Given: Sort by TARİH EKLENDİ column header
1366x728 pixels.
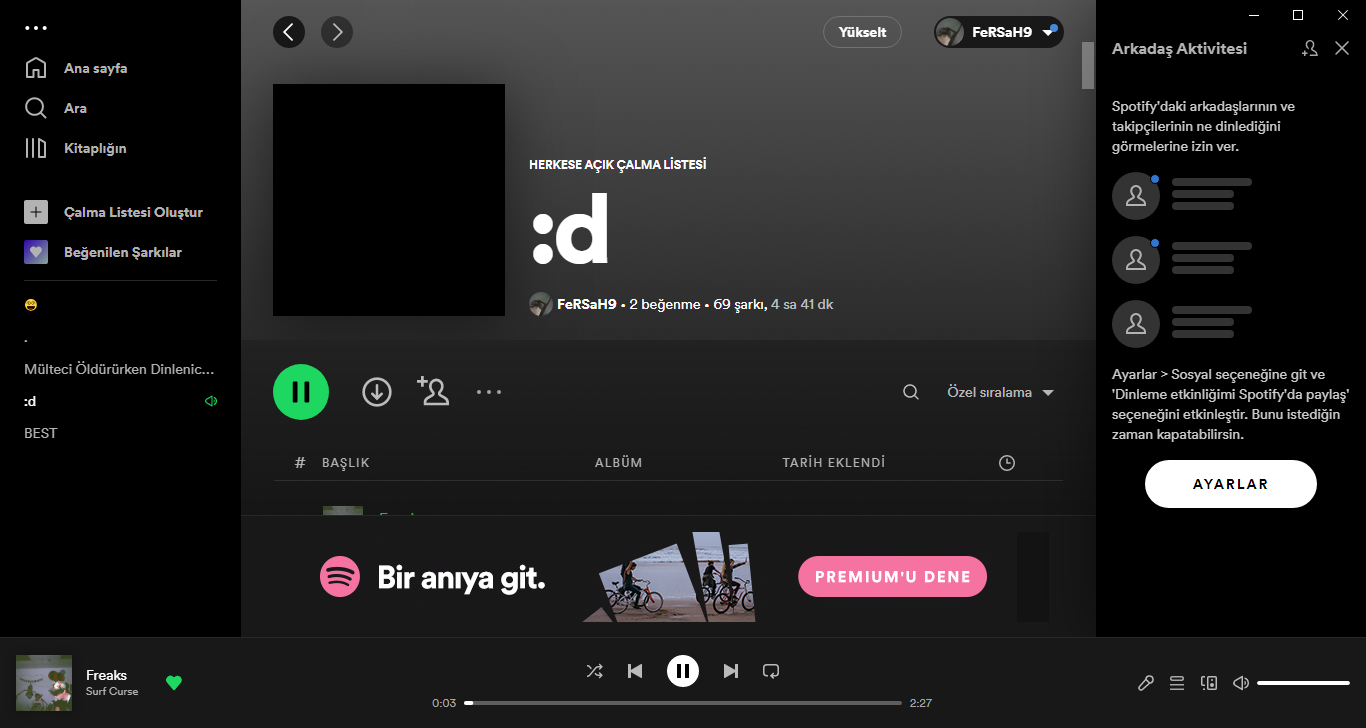Looking at the screenshot, I should [x=834, y=463].
